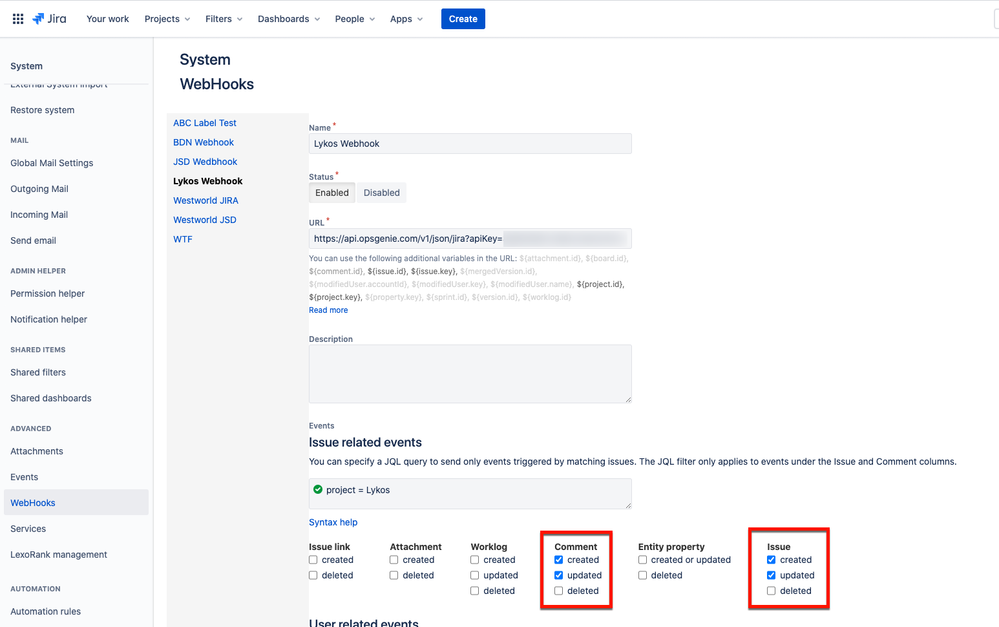Open Shared filters

pyautogui.click(x=38, y=372)
